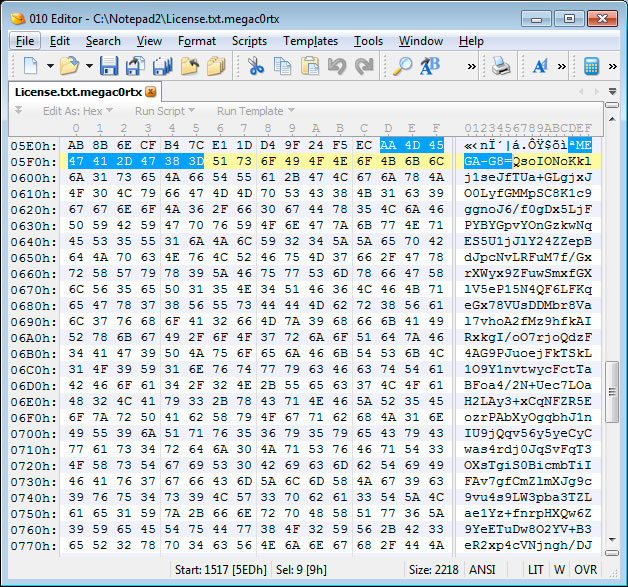This screenshot has width=628, height=587.
Task: Open the Edit menu
Action: click(60, 41)
